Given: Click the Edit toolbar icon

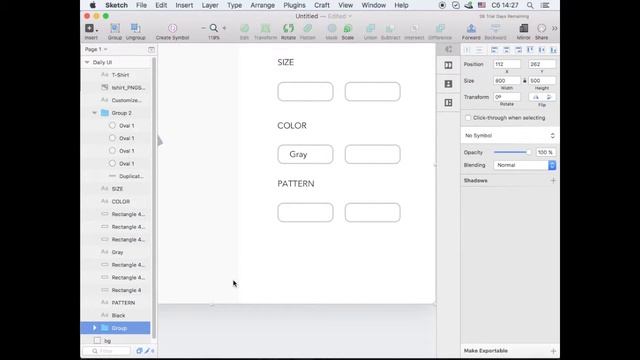Looking at the screenshot, I should [244, 28].
